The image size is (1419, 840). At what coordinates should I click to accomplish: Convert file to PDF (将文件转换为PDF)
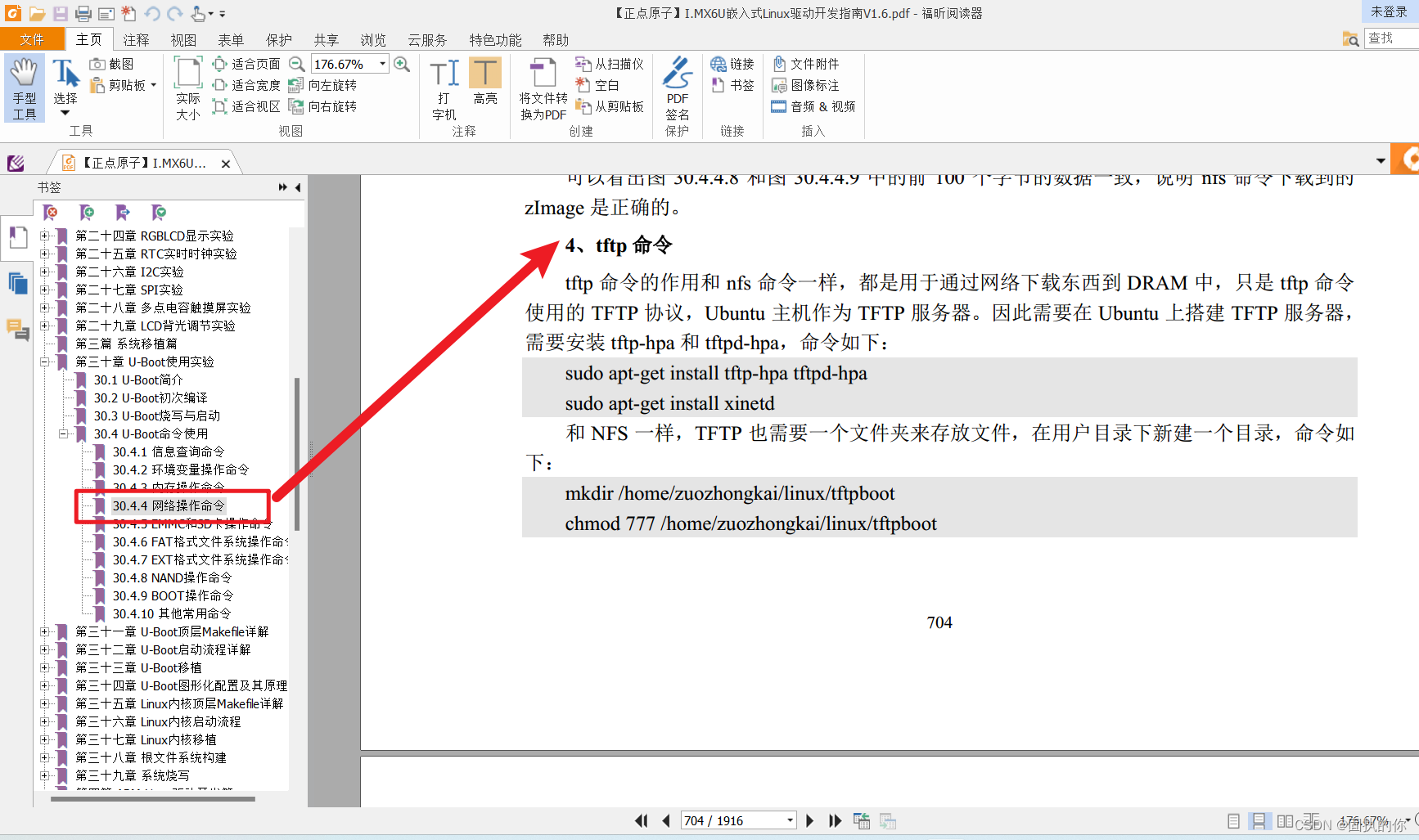543,88
